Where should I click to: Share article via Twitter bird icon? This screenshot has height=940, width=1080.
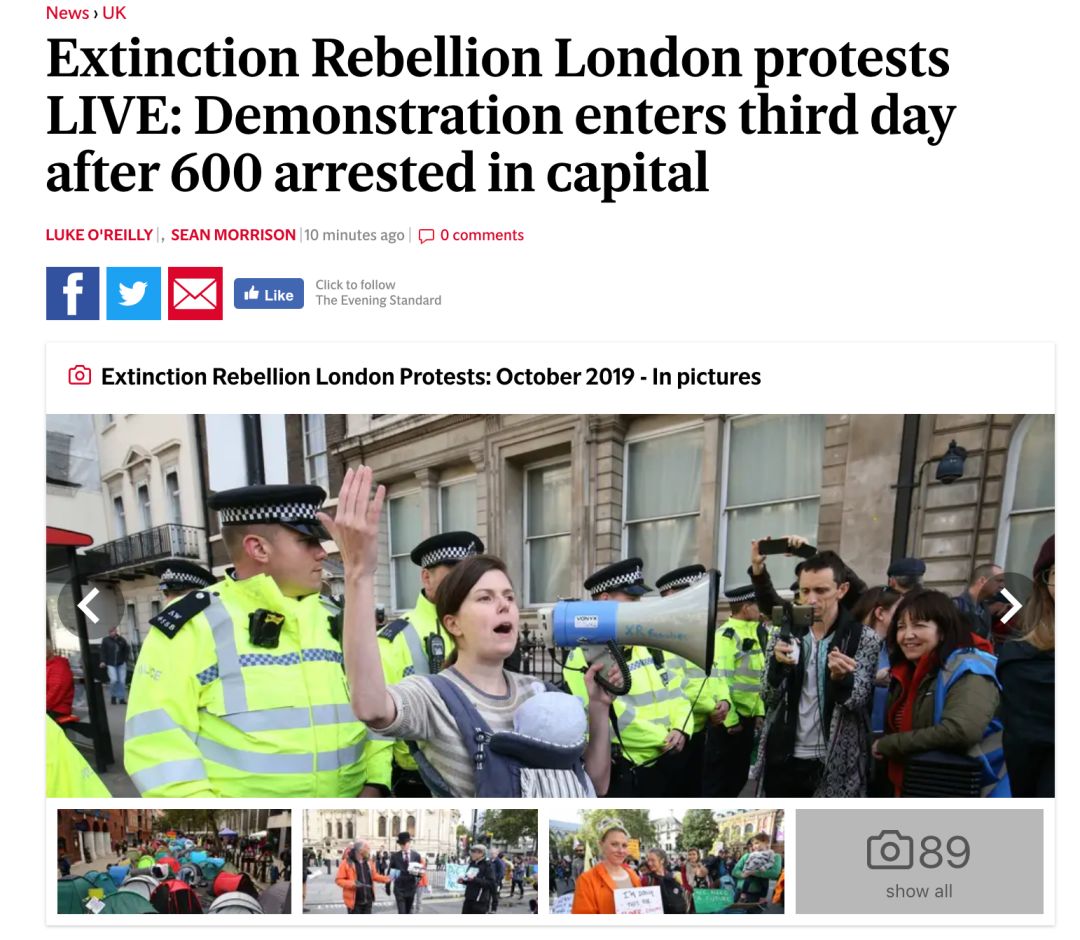click(x=134, y=293)
